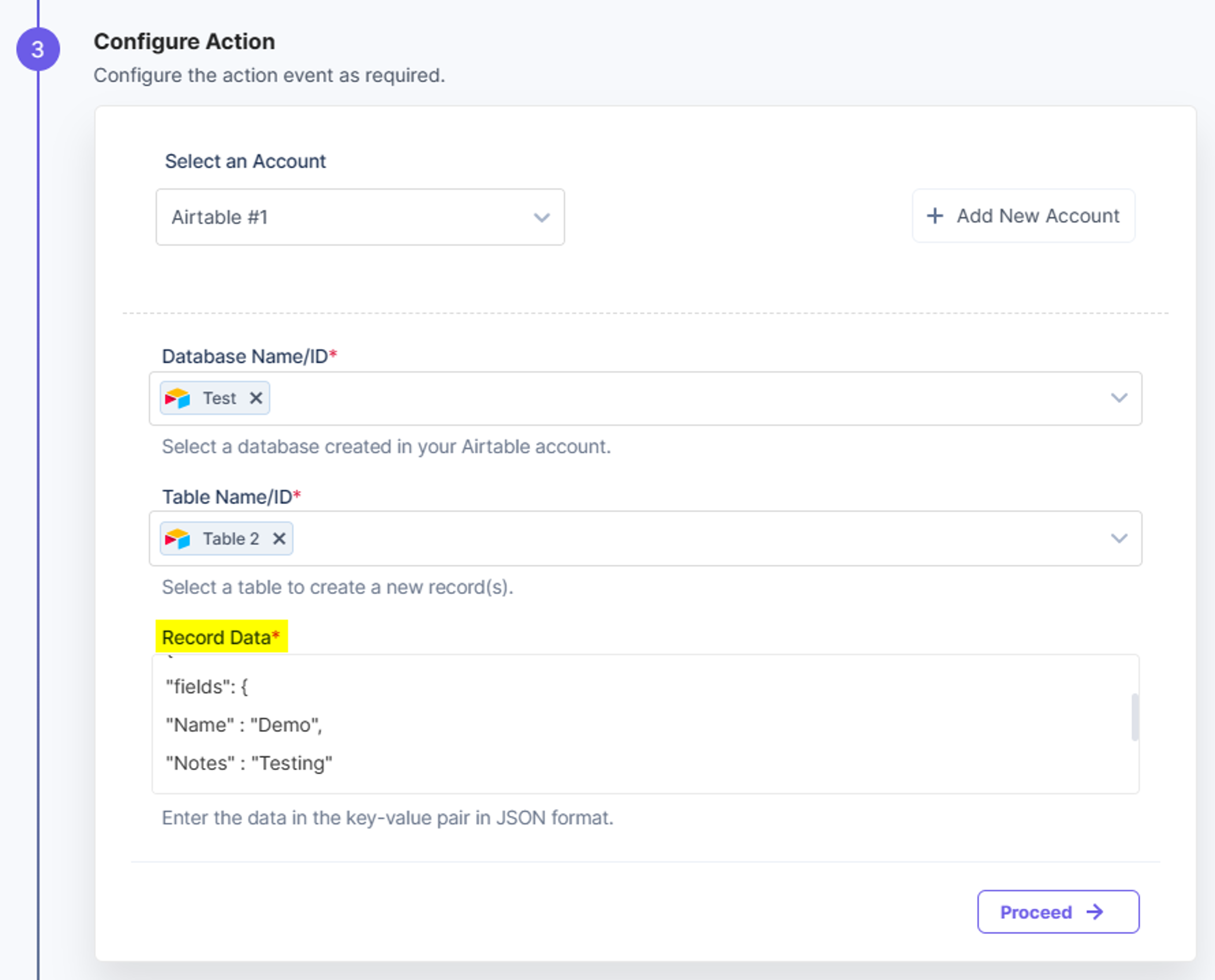Screen dimensions: 1215x980
Task: Remove the Test database tag
Action: click(256, 398)
